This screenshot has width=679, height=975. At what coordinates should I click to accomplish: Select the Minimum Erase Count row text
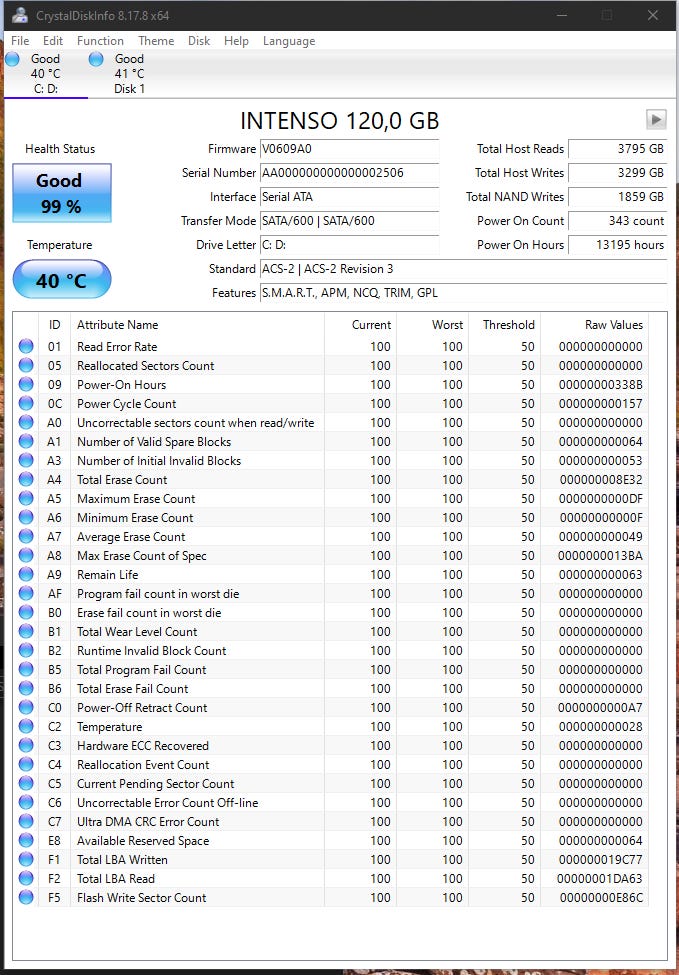135,517
